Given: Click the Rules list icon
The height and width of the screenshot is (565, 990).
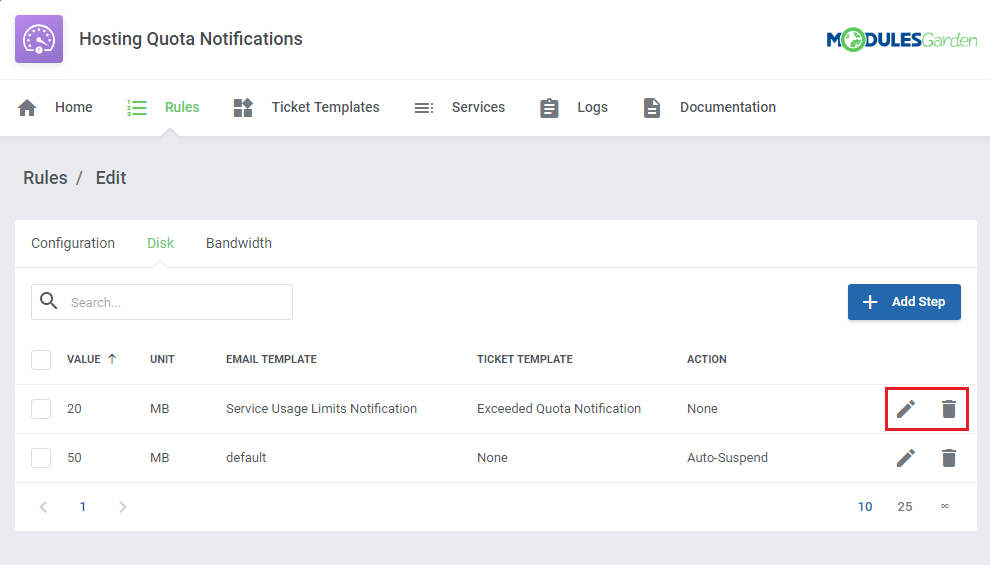Looking at the screenshot, I should click(x=136, y=107).
